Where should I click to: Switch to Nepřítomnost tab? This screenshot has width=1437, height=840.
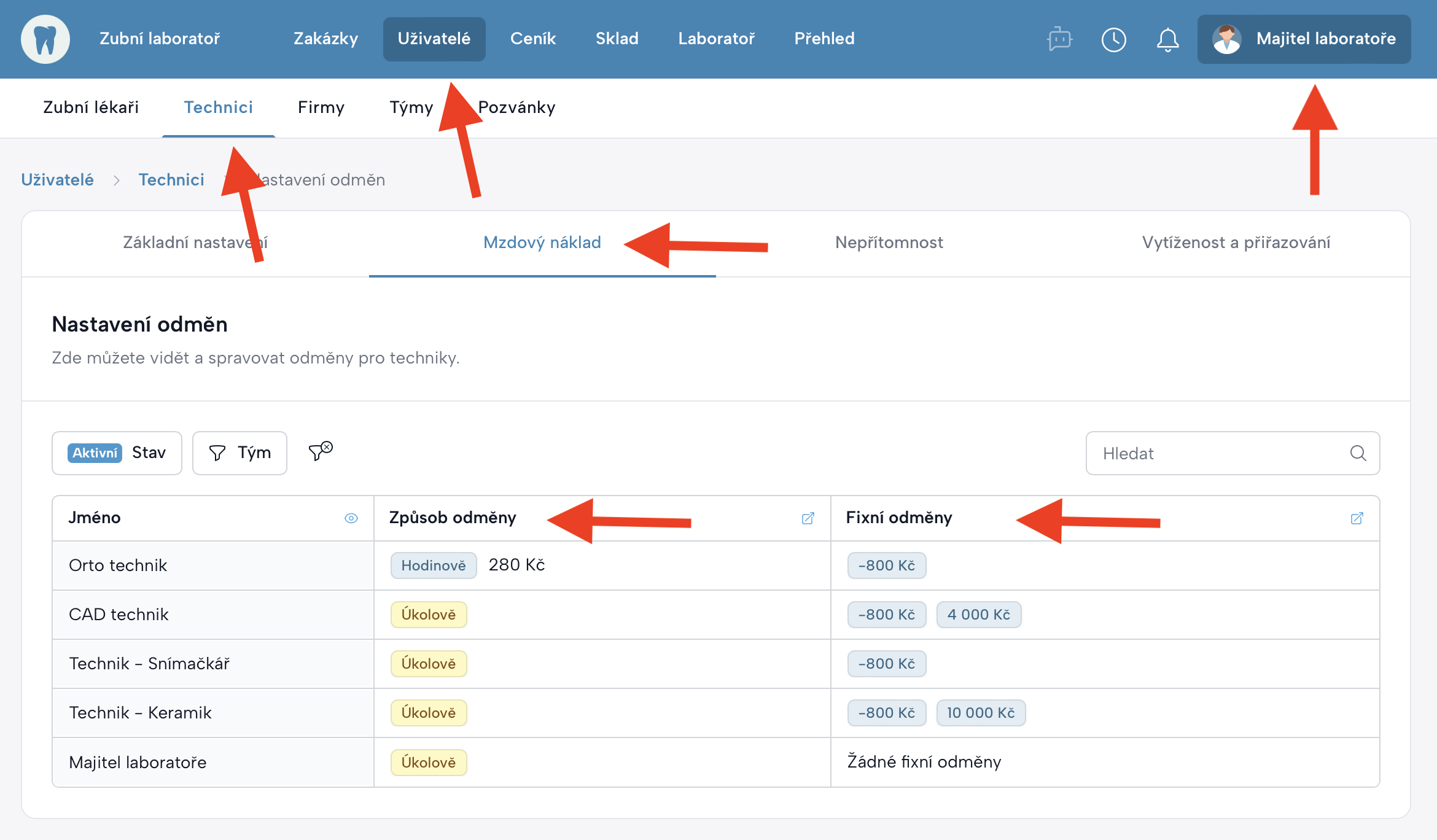tap(889, 243)
